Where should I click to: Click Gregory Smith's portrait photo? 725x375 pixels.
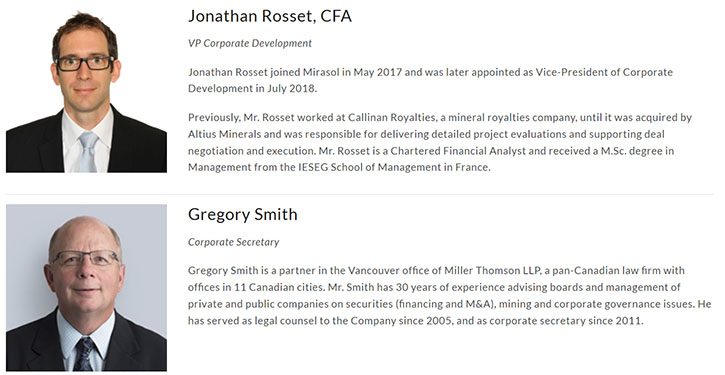point(86,287)
